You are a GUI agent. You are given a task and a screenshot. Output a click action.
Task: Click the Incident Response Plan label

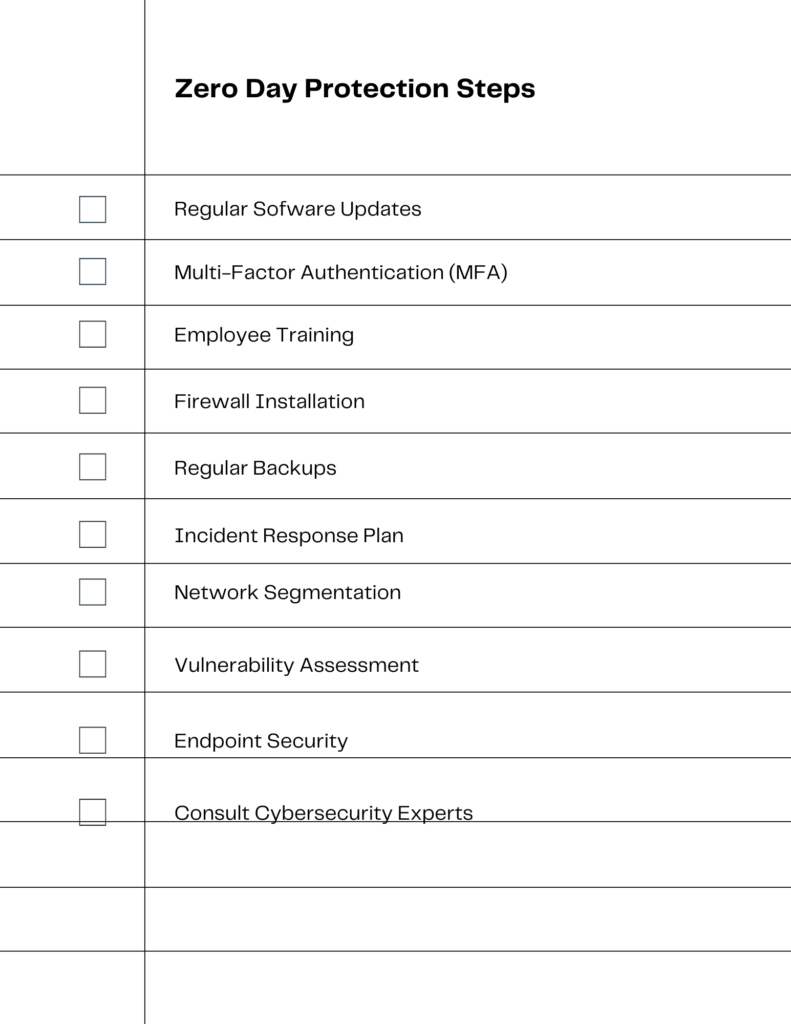click(289, 536)
